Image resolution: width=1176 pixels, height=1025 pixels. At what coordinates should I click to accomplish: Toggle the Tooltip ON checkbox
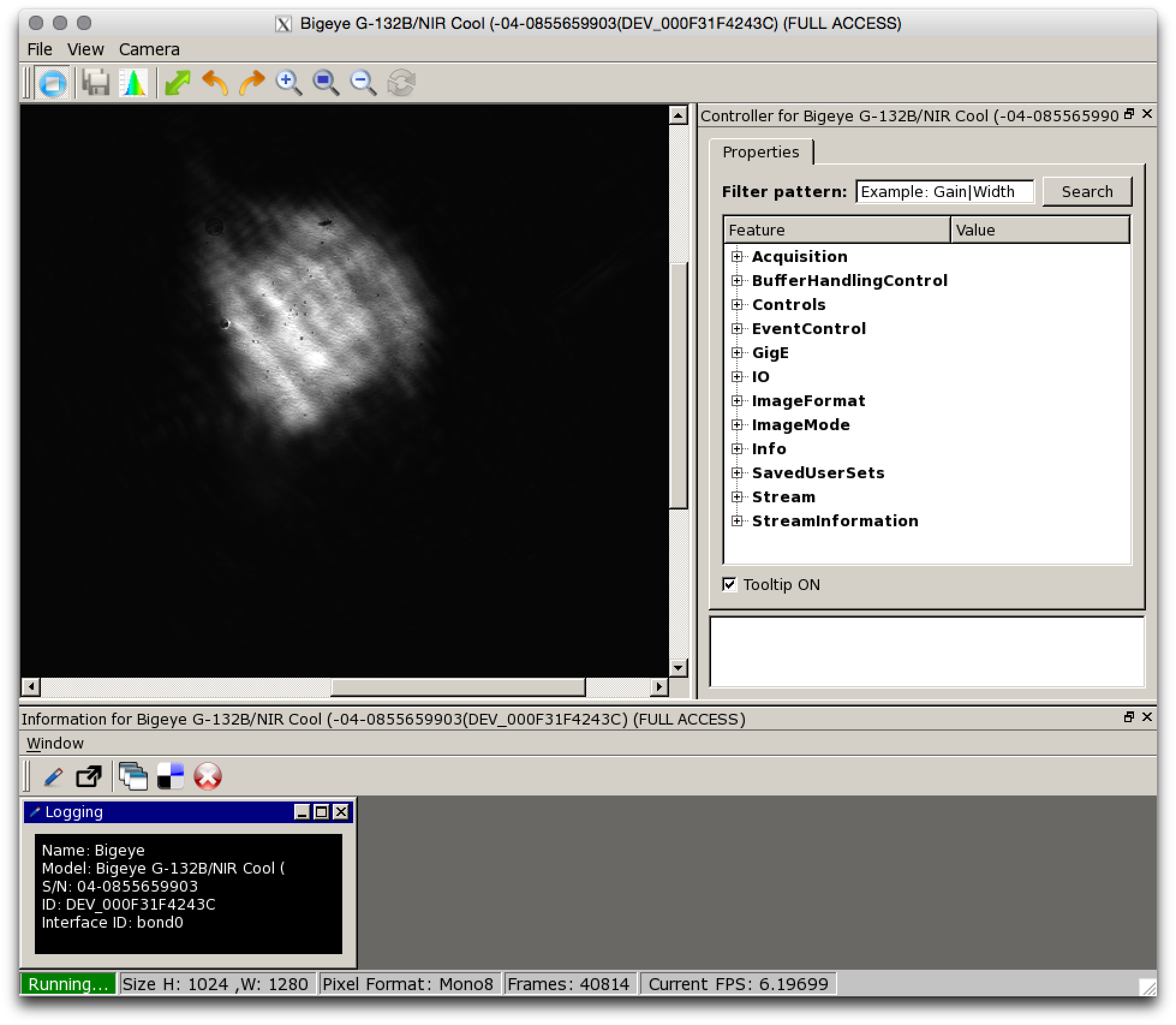[x=729, y=584]
